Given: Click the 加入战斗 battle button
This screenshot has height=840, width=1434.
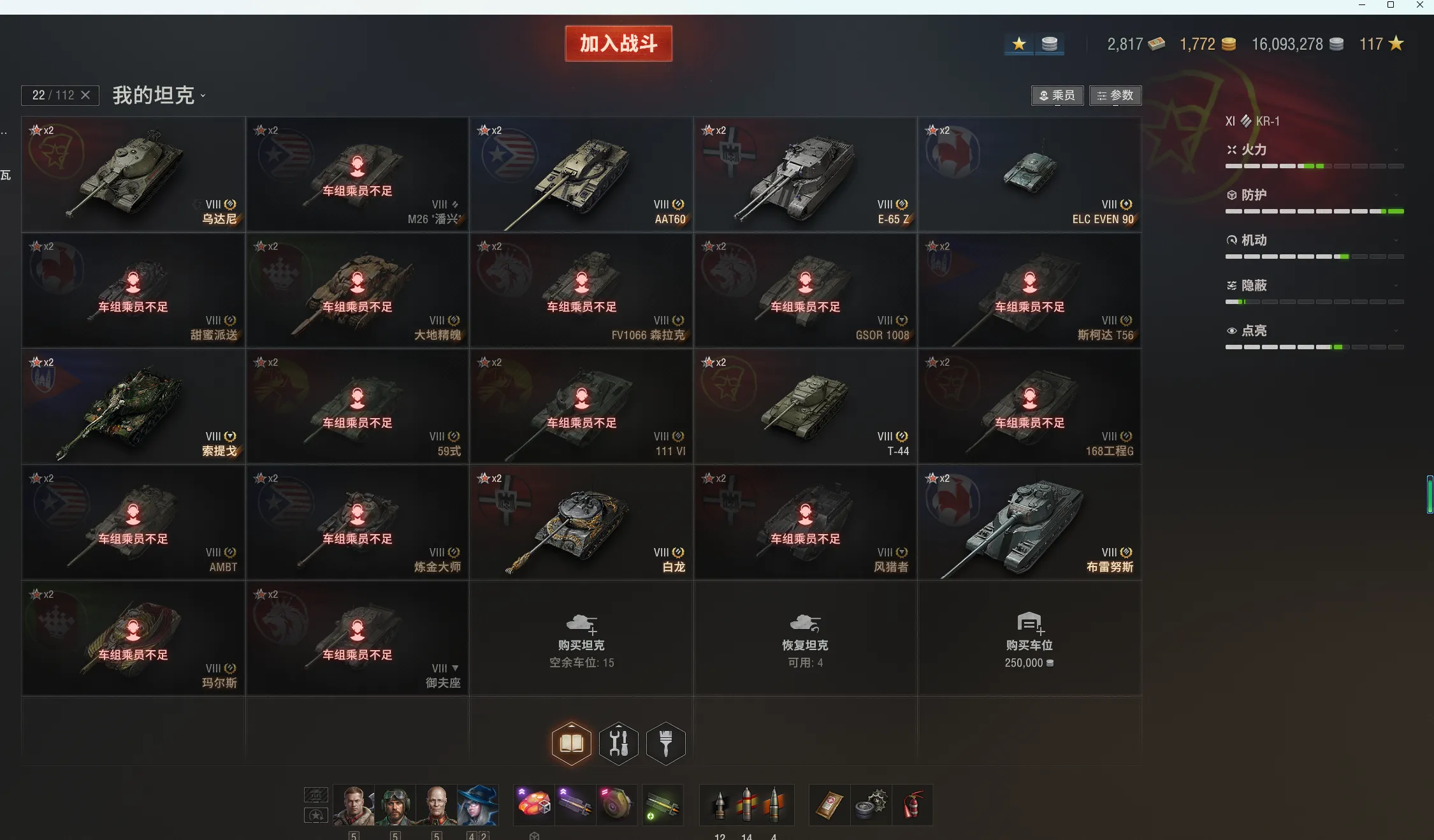Looking at the screenshot, I should coord(618,43).
